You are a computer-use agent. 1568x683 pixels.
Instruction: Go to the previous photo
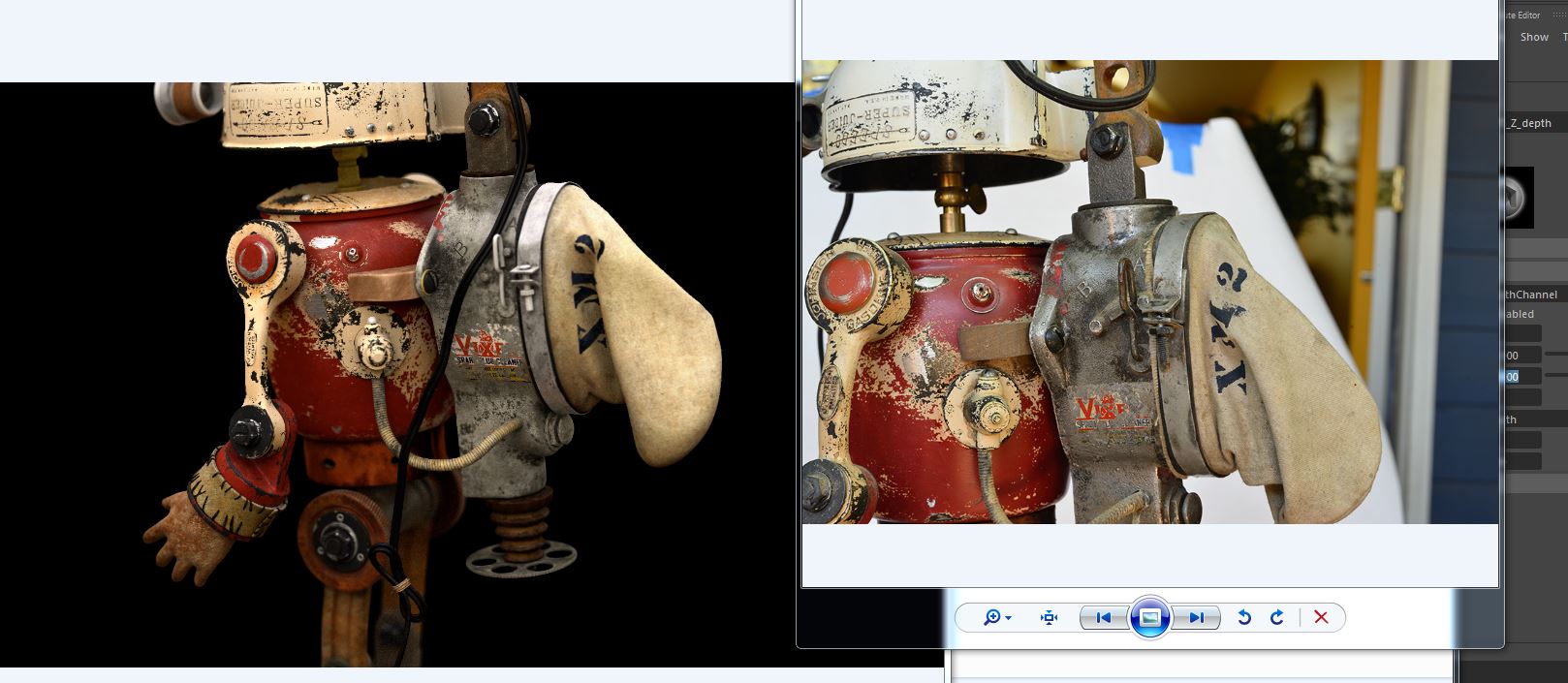[x=1104, y=617]
